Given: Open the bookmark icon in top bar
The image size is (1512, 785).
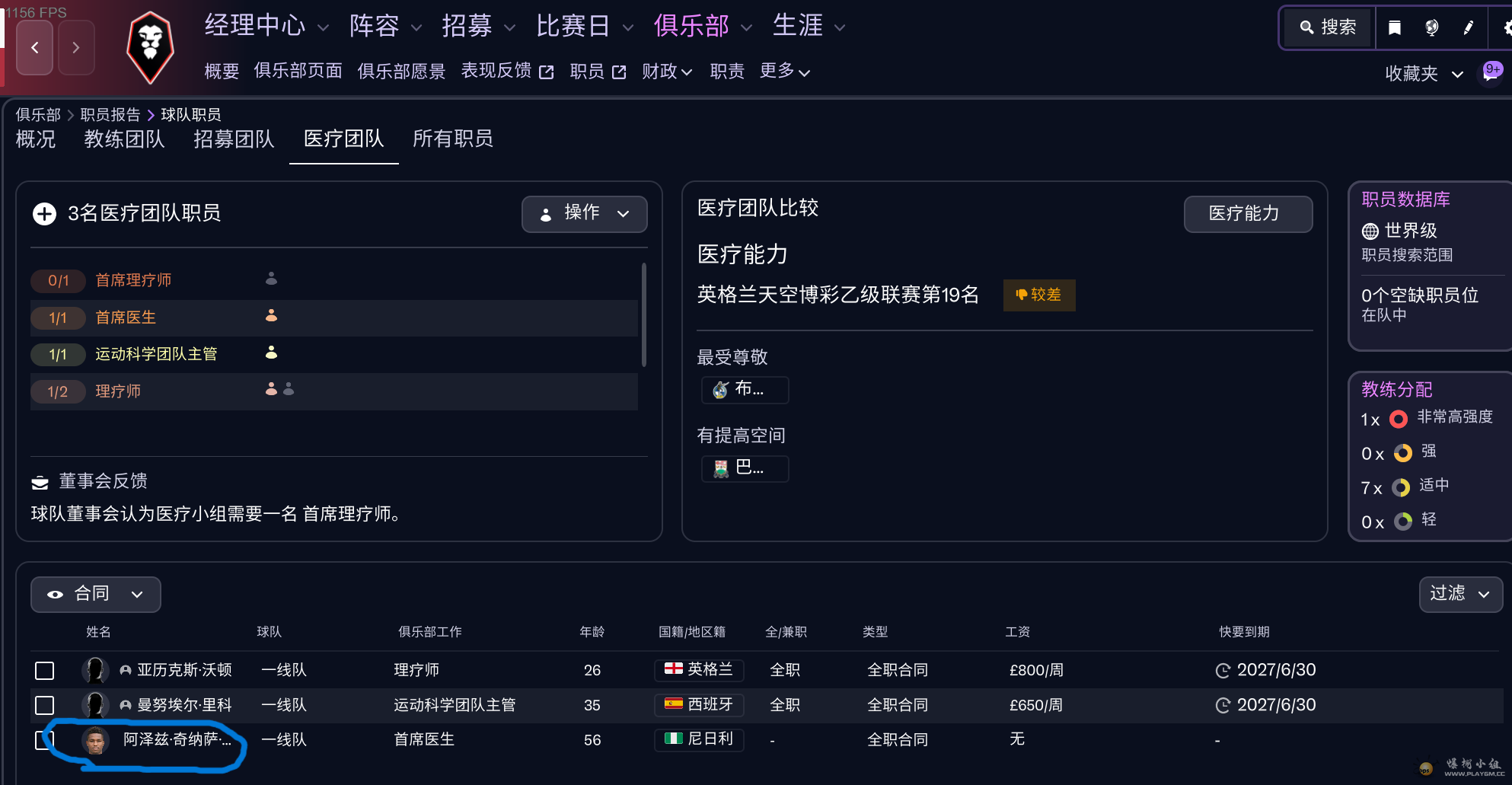Looking at the screenshot, I should click(x=1395, y=28).
